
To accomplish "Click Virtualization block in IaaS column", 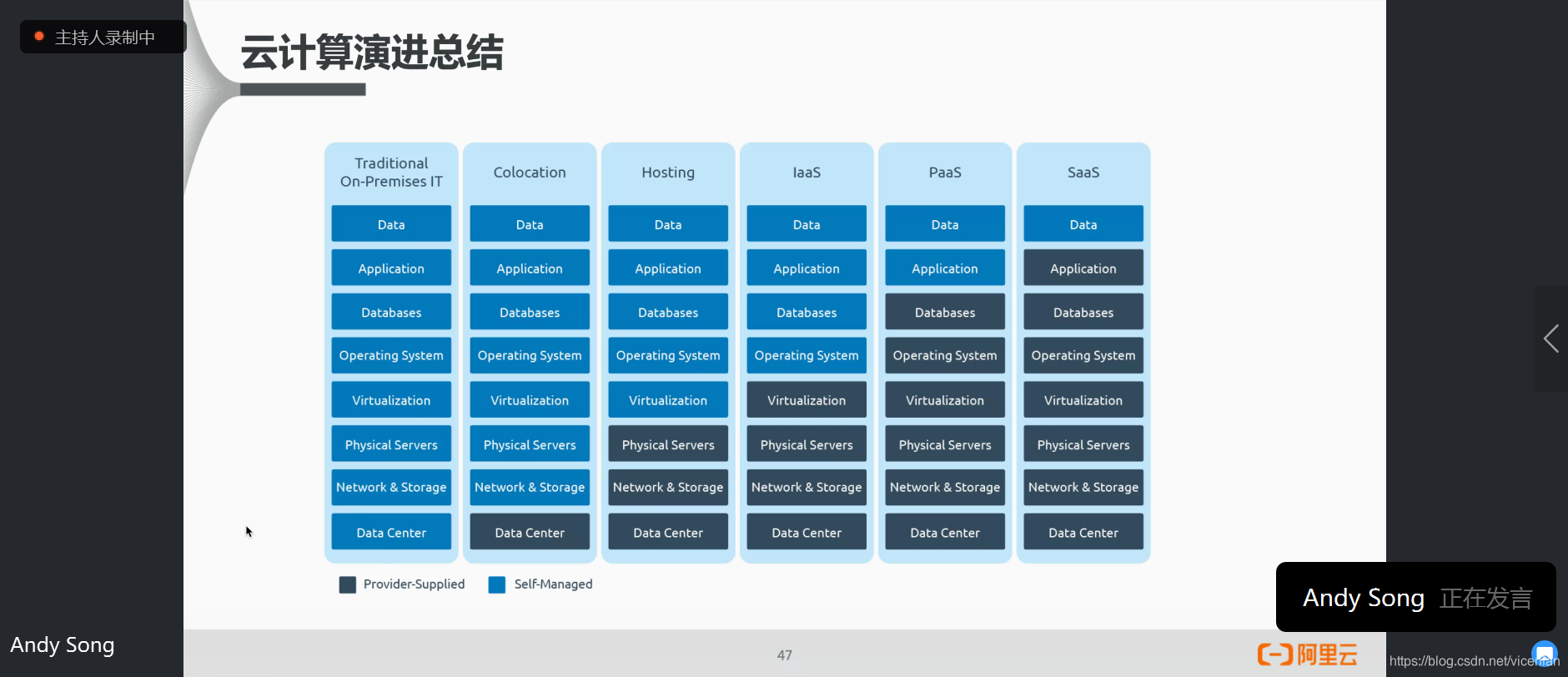I will point(807,400).
